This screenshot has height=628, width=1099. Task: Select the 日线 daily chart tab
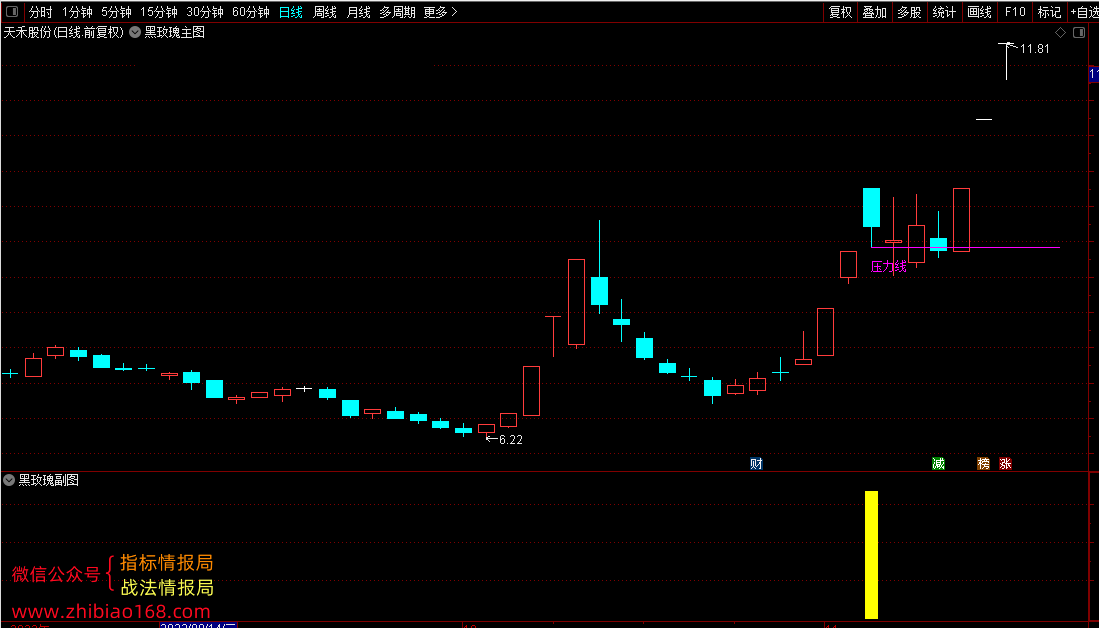click(x=290, y=12)
